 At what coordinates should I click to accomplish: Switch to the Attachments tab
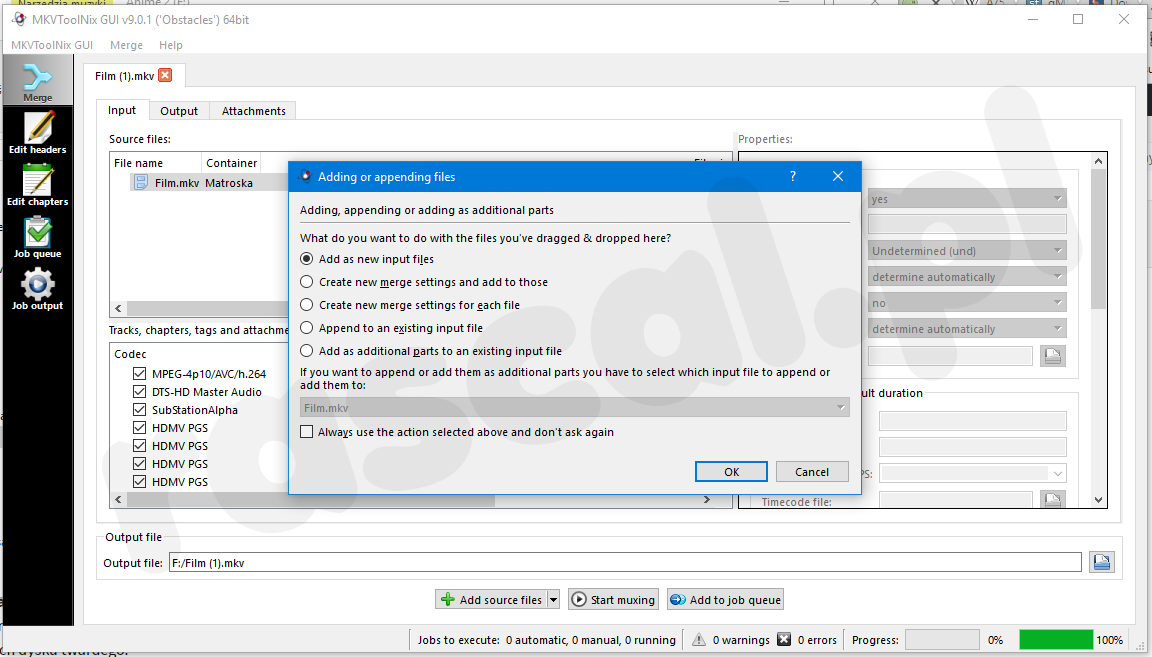253,111
